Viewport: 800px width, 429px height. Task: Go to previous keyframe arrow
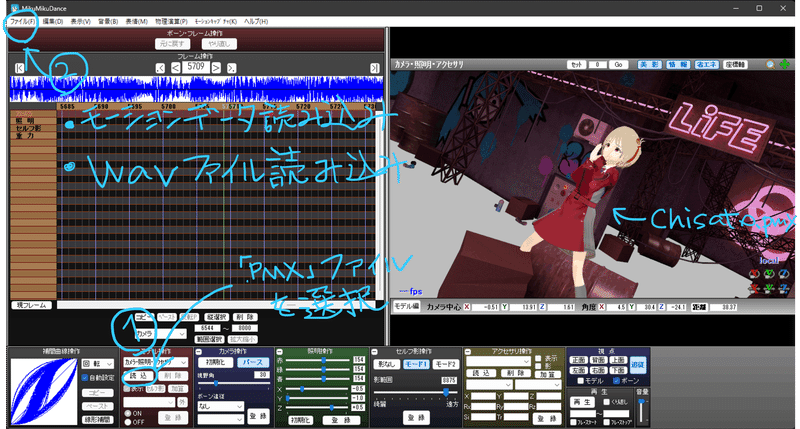point(160,68)
